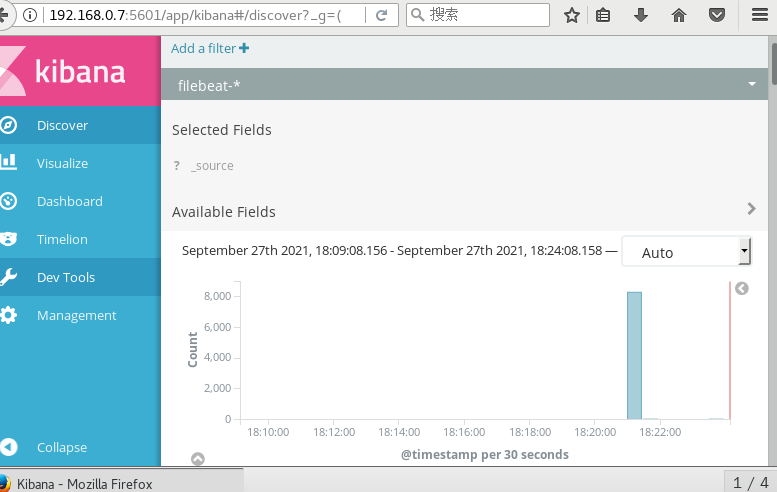Collapse the field sidebar using chart-side arrow
Image resolution: width=777 pixels, height=492 pixels.
tap(741, 288)
